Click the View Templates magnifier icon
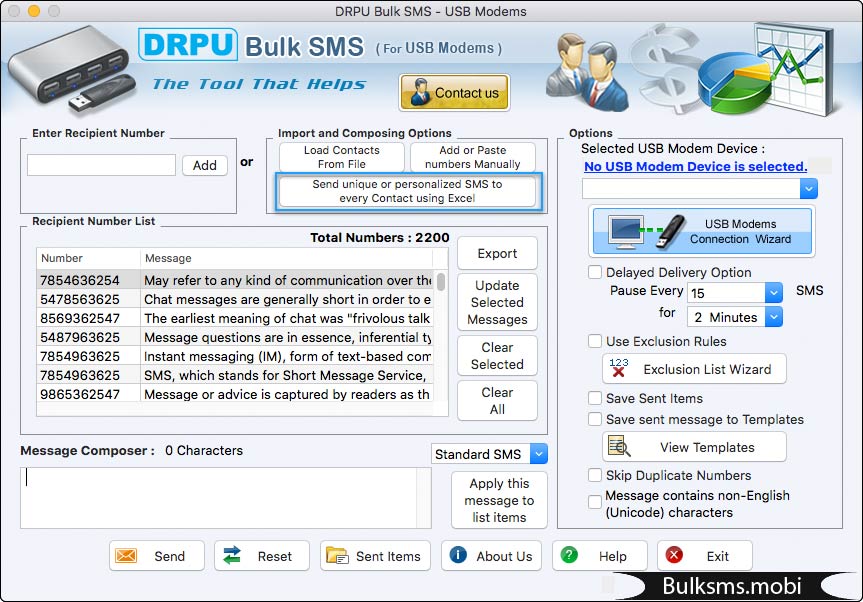The width and height of the screenshot is (863, 602). pyautogui.click(x=619, y=446)
